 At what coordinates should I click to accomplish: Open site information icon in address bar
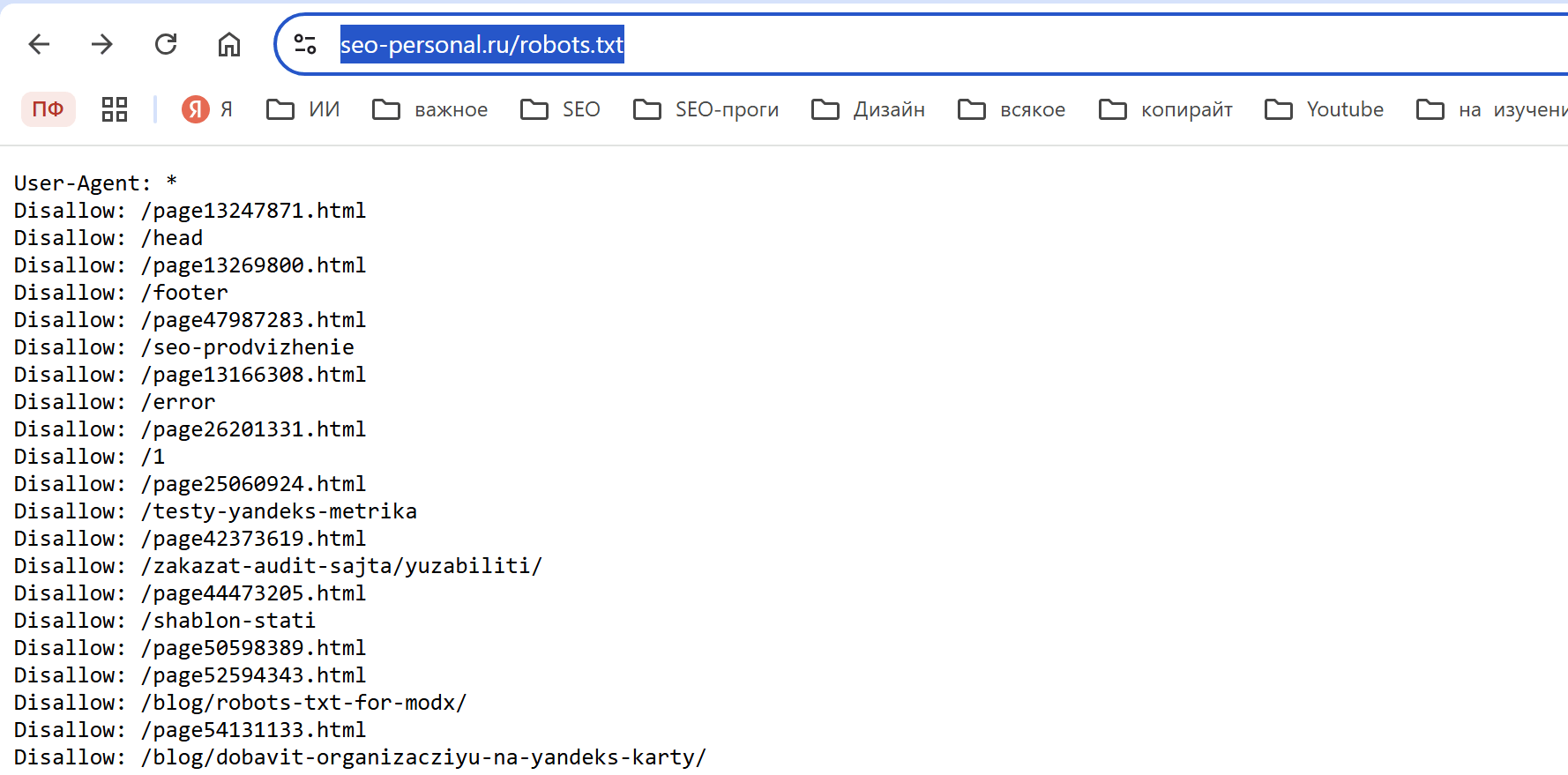pyautogui.click(x=305, y=44)
